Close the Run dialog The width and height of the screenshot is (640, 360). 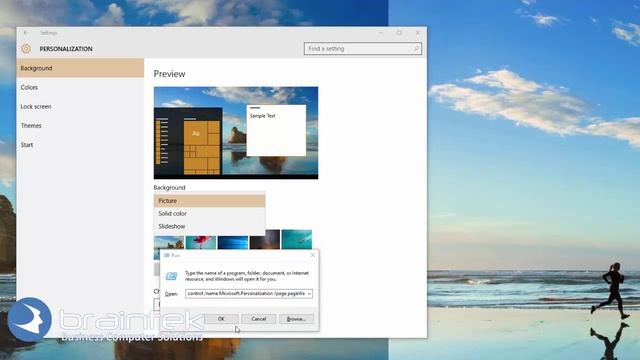[x=313, y=255]
